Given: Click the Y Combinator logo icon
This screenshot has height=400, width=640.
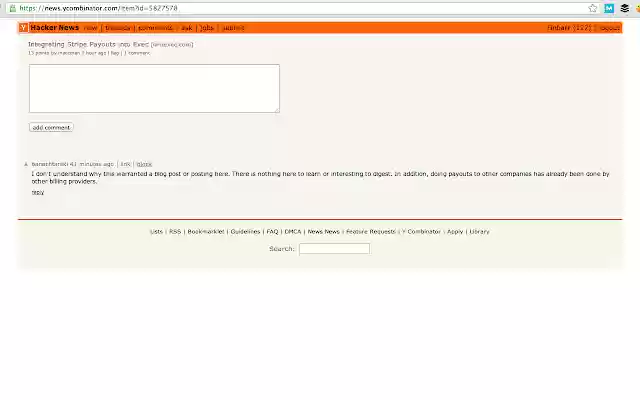Looking at the screenshot, I should pyautogui.click(x=23, y=28).
